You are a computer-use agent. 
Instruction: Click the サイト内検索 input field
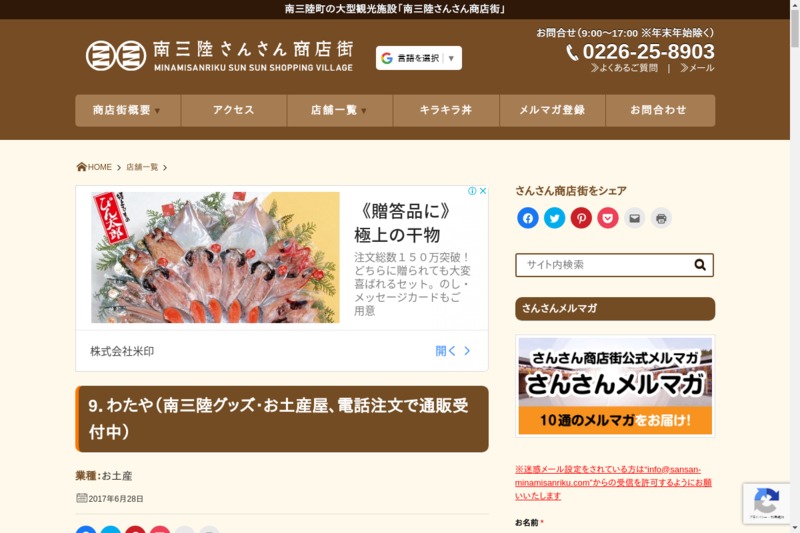pos(605,265)
